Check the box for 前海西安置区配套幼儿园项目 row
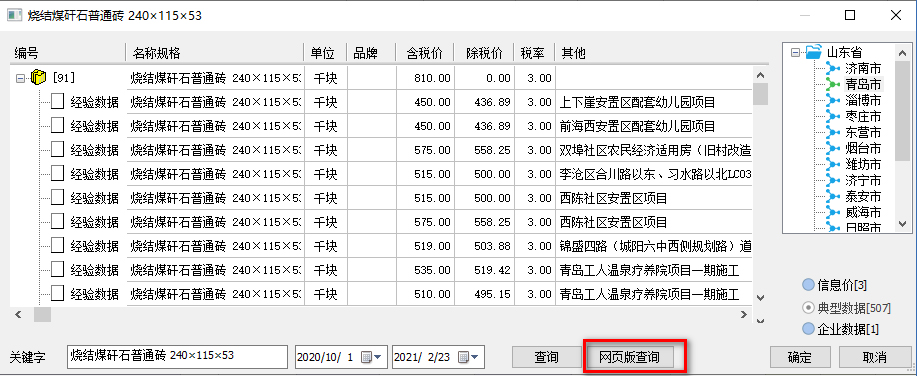 [57, 126]
